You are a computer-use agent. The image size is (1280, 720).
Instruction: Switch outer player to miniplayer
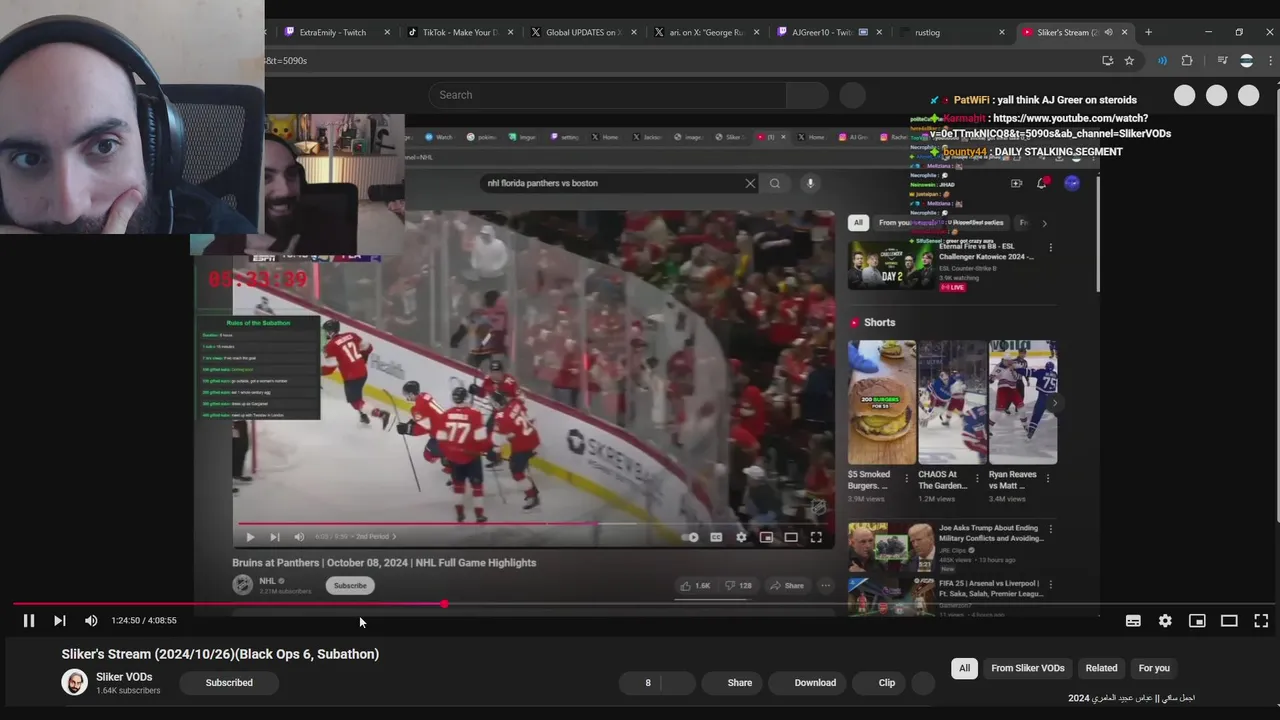tap(1197, 621)
